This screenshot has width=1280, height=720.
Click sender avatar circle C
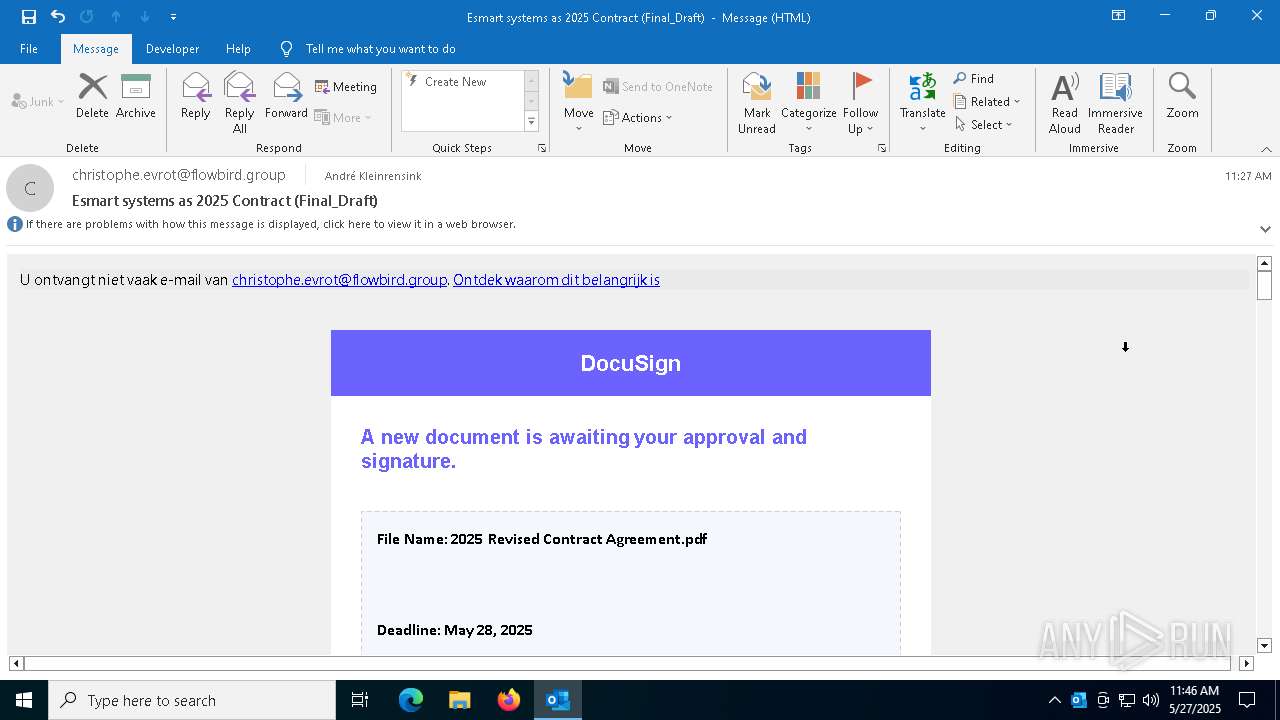click(x=30, y=188)
